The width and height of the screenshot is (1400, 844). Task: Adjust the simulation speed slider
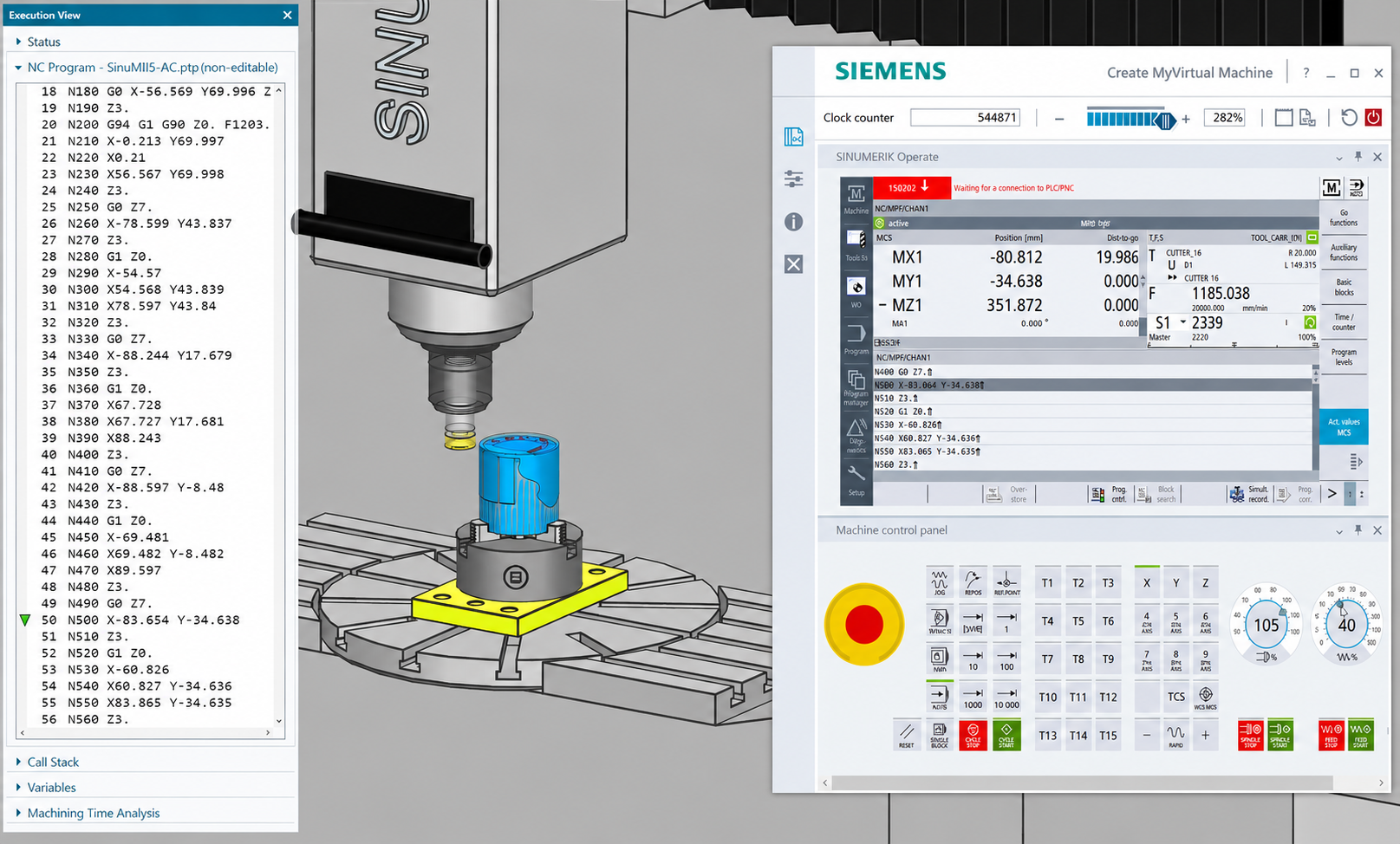1132,119
